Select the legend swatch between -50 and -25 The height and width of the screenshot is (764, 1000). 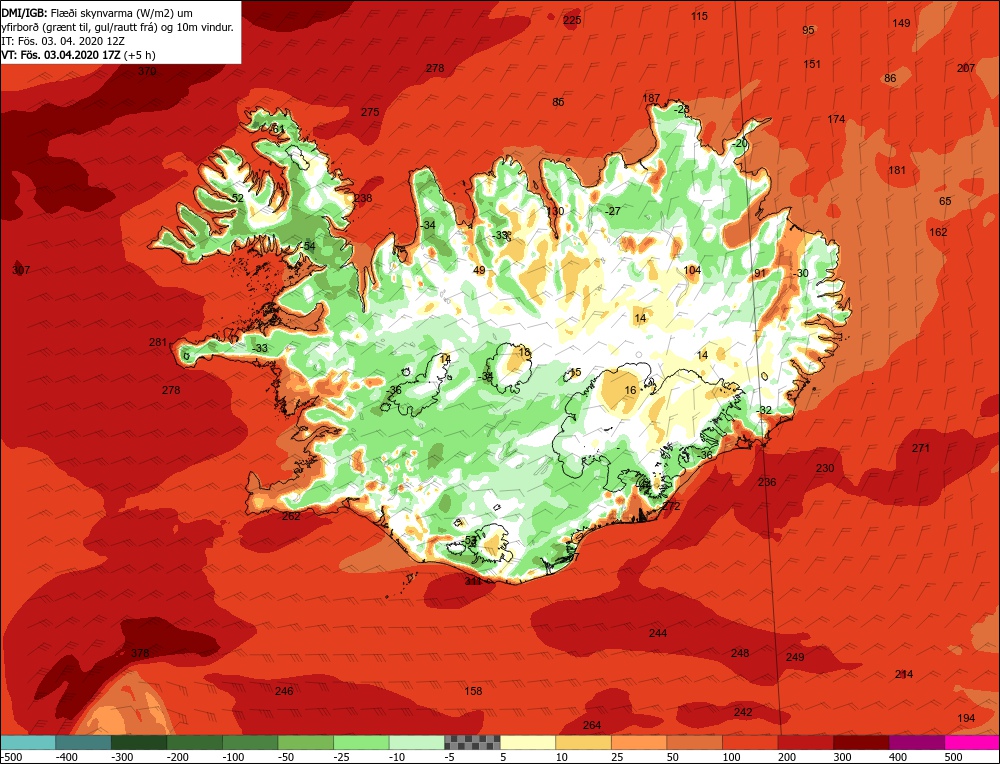pyautogui.click(x=306, y=742)
